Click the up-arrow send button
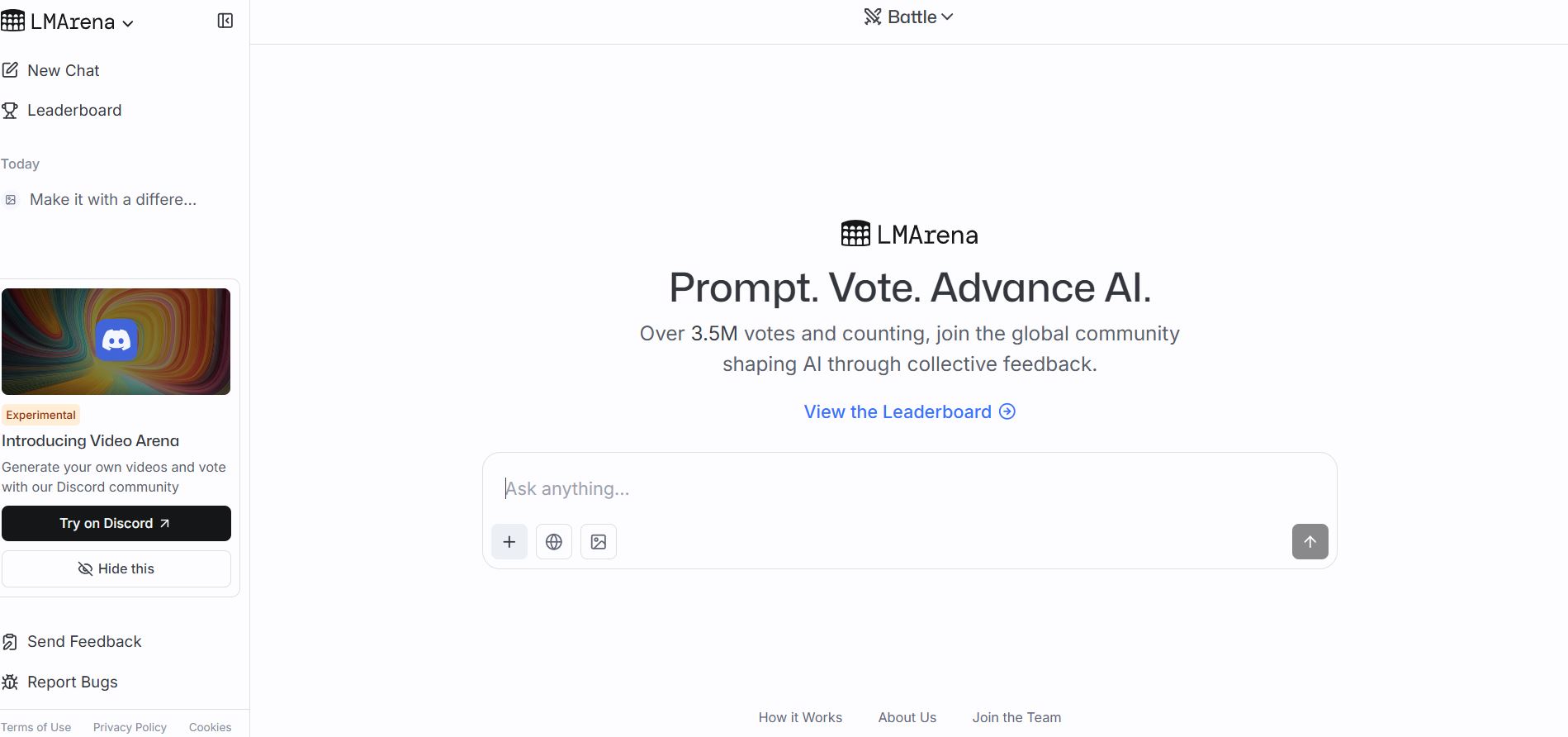This screenshot has width=1568, height=737. pyautogui.click(x=1310, y=542)
